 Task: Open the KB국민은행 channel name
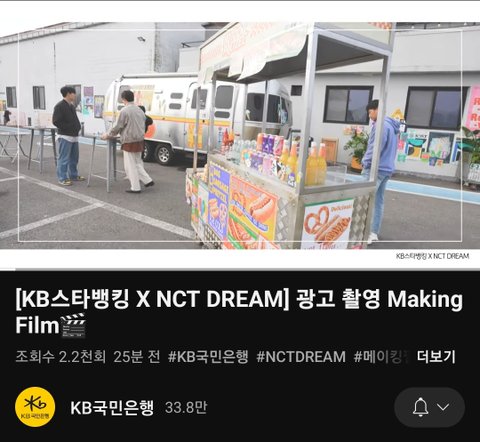112,407
